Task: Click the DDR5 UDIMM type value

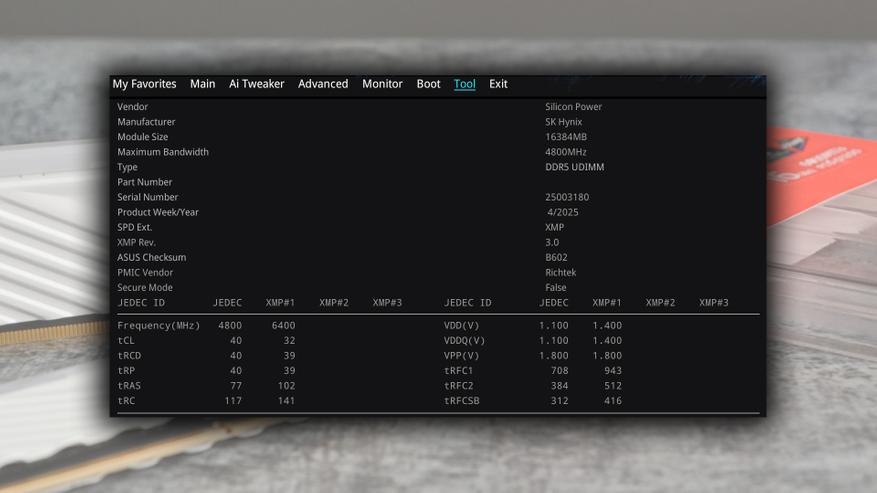Action: click(574, 167)
